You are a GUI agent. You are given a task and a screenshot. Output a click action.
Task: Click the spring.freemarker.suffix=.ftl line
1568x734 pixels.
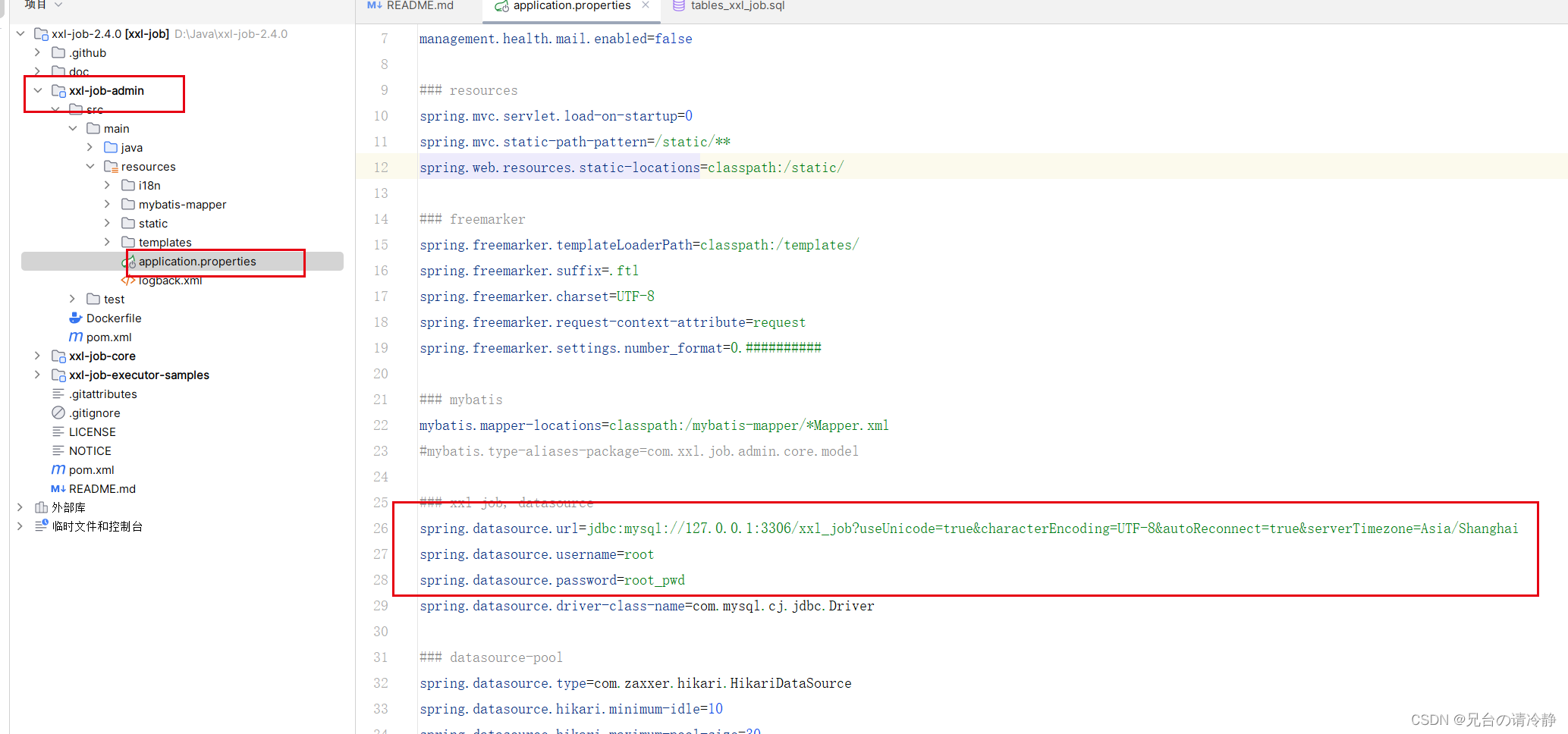529,271
